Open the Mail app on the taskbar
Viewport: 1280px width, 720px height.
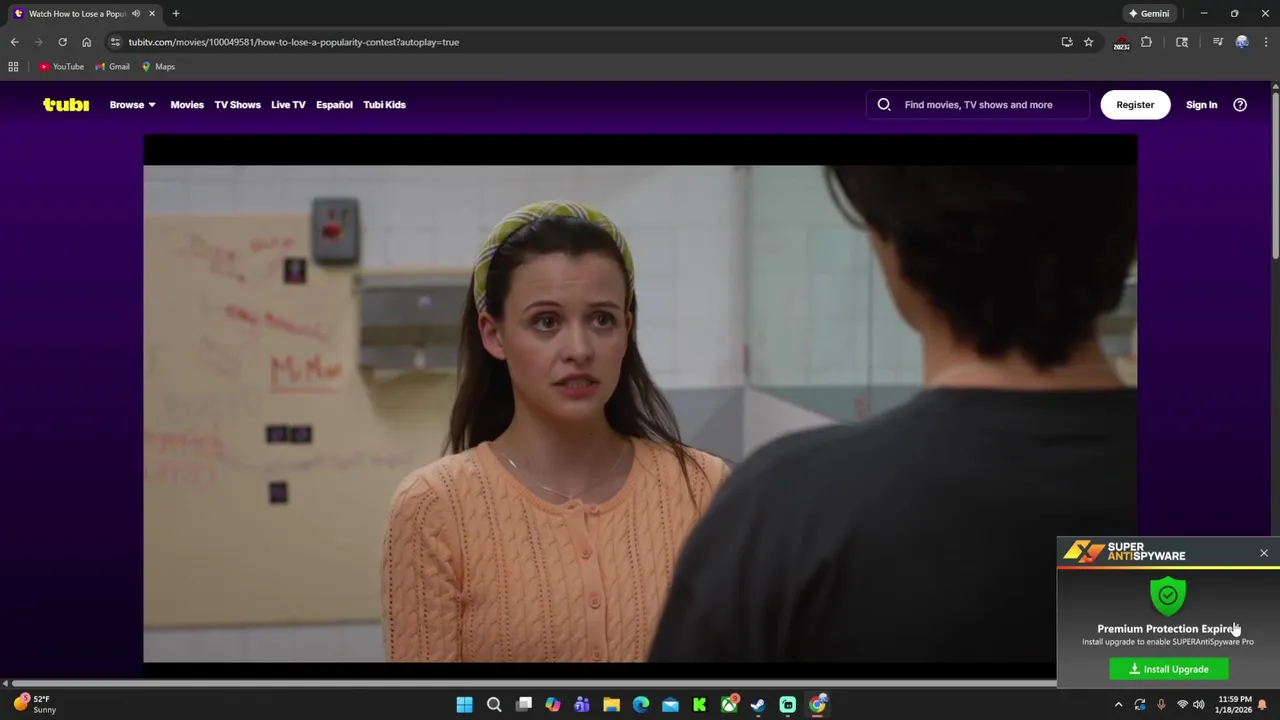click(670, 705)
